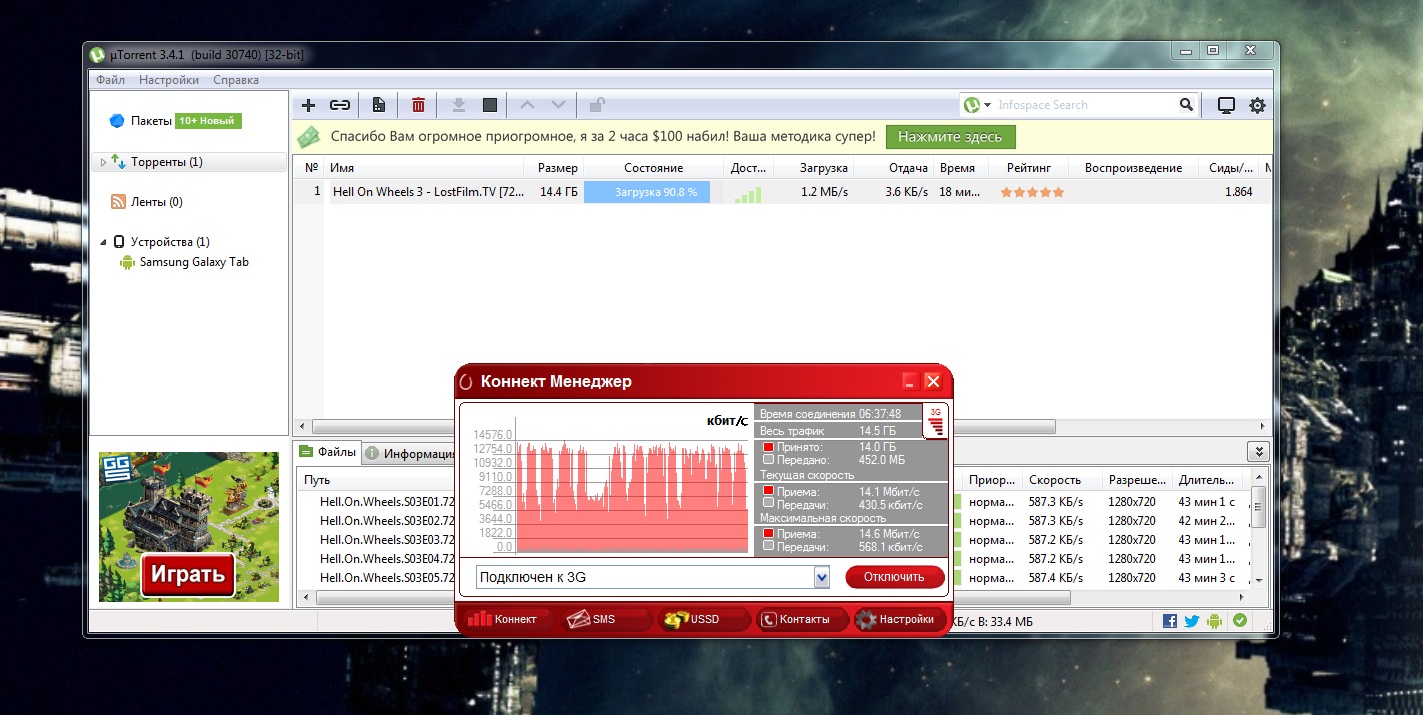Open Контакты in Connect Manager
Image resolution: width=1423 pixels, height=715 pixels.
802,619
